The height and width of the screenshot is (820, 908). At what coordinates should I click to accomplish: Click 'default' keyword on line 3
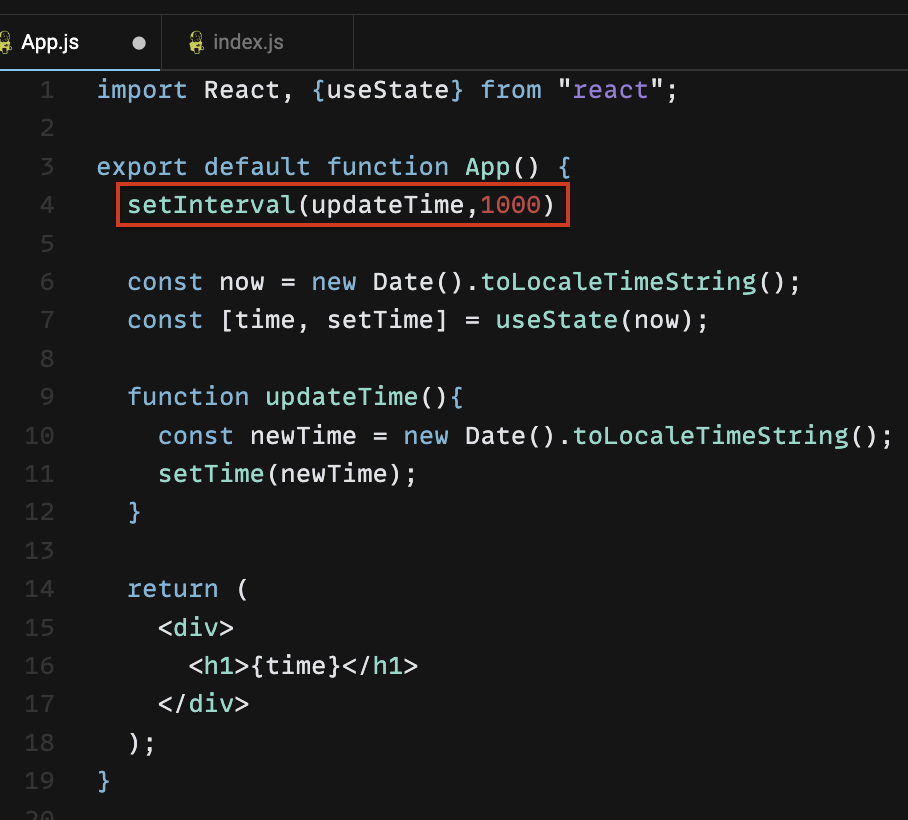[x=257, y=167]
